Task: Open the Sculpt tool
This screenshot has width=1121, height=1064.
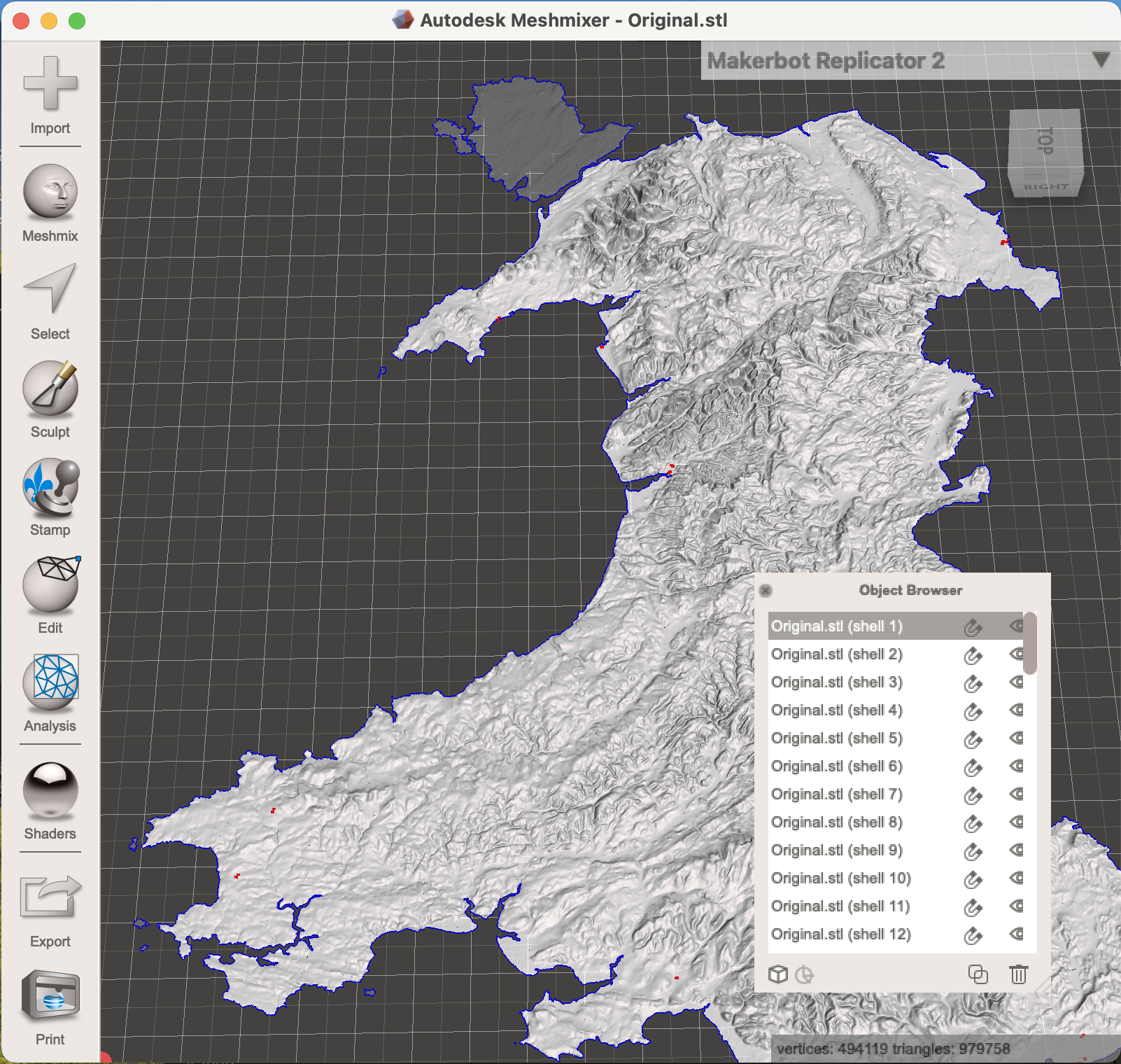Action: pyautogui.click(x=50, y=388)
